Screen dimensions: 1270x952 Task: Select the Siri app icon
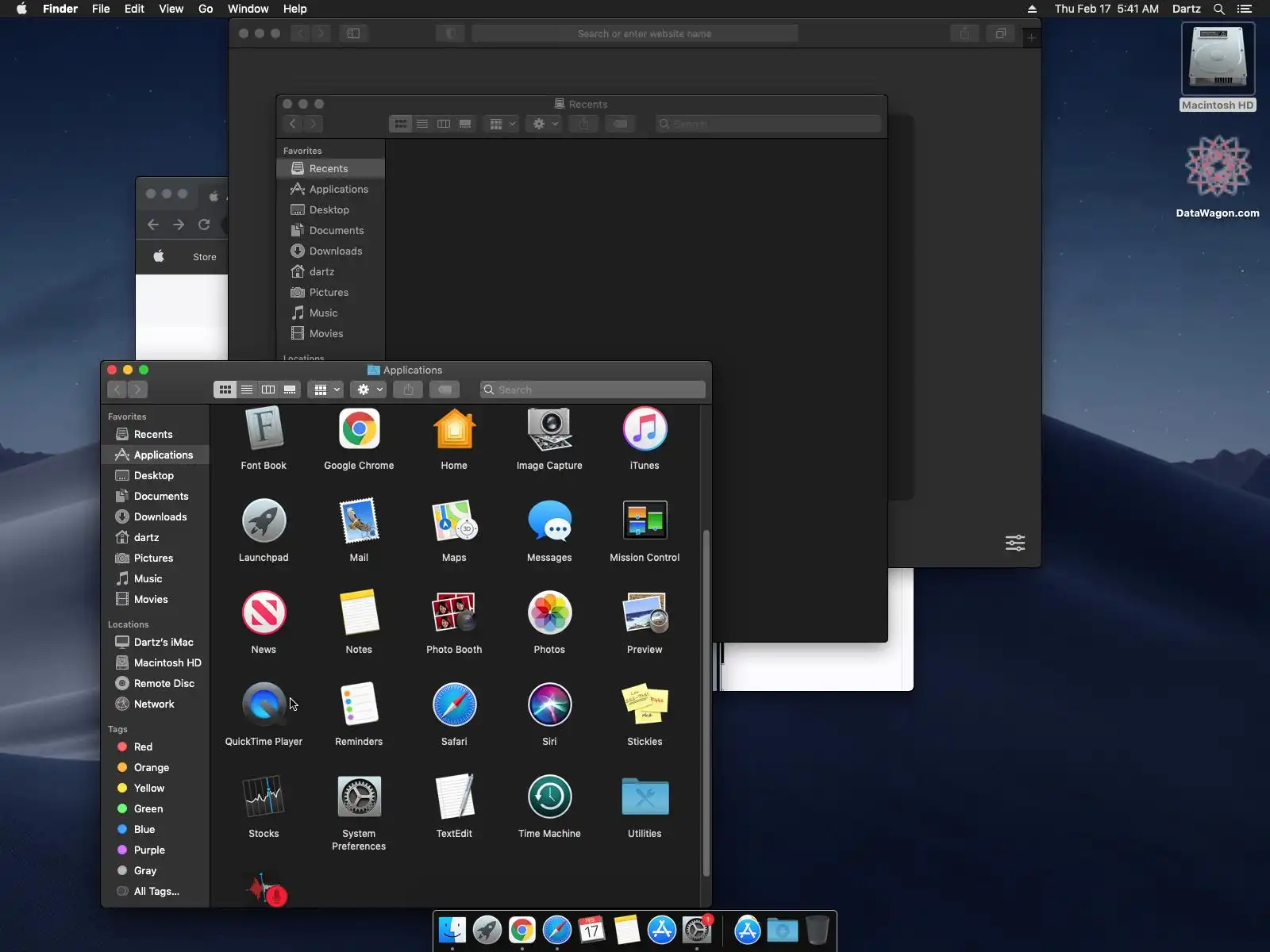(x=549, y=705)
